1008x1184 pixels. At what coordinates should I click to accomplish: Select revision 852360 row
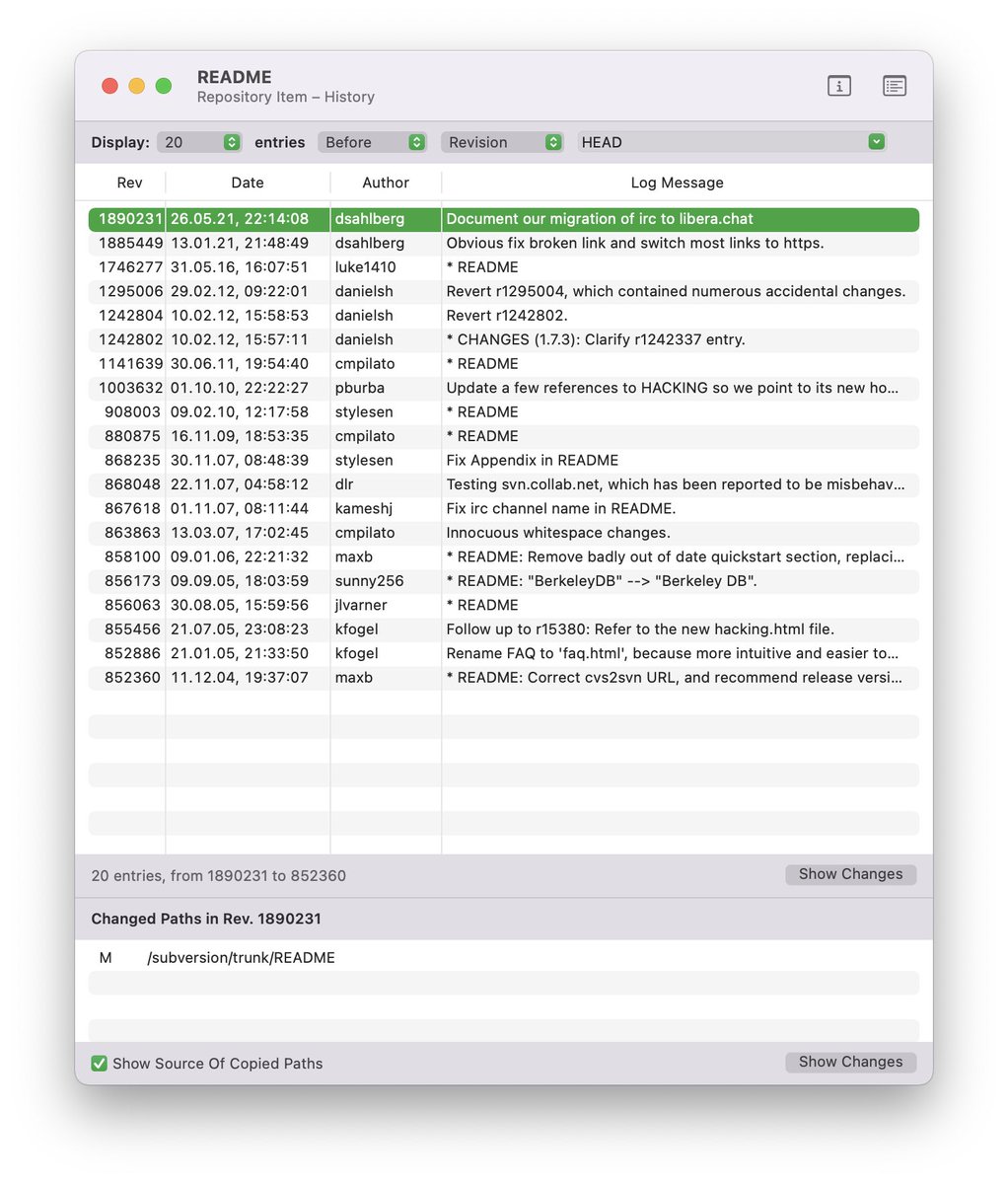point(503,678)
